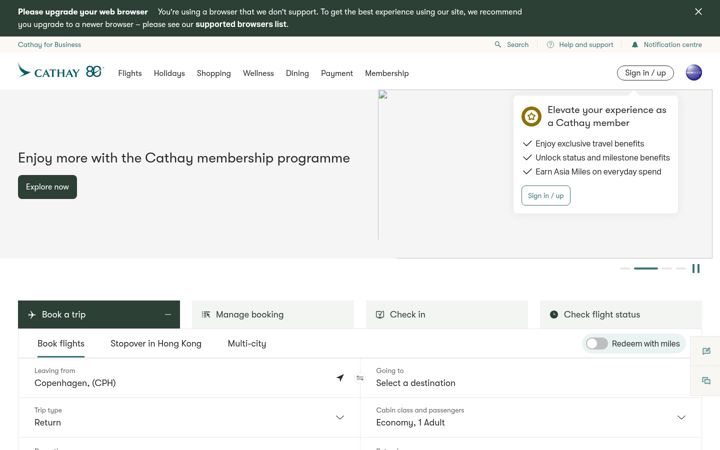Click the purple profile avatar icon
This screenshot has width=720, height=450.
(x=693, y=73)
